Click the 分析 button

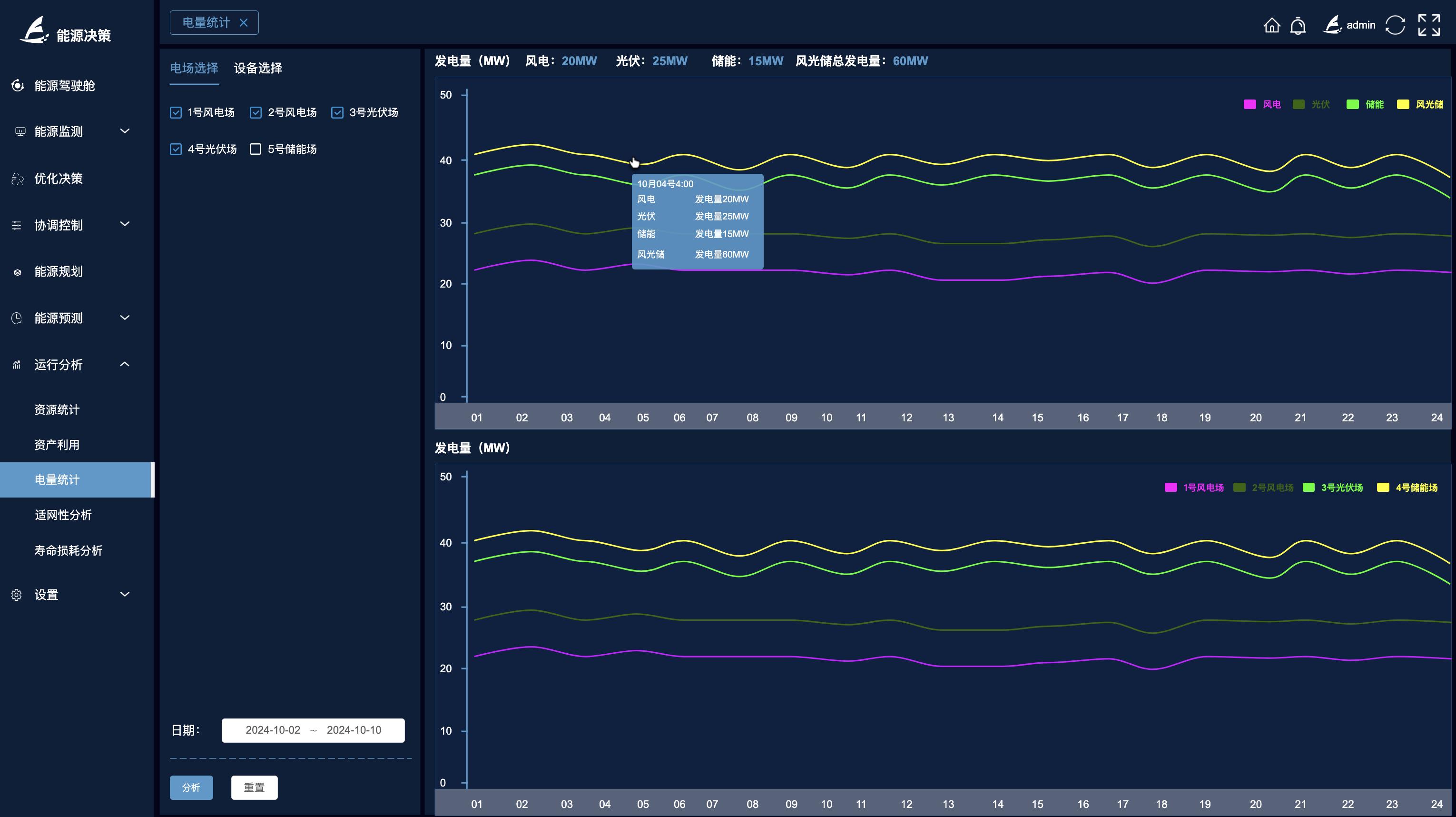pyautogui.click(x=191, y=787)
